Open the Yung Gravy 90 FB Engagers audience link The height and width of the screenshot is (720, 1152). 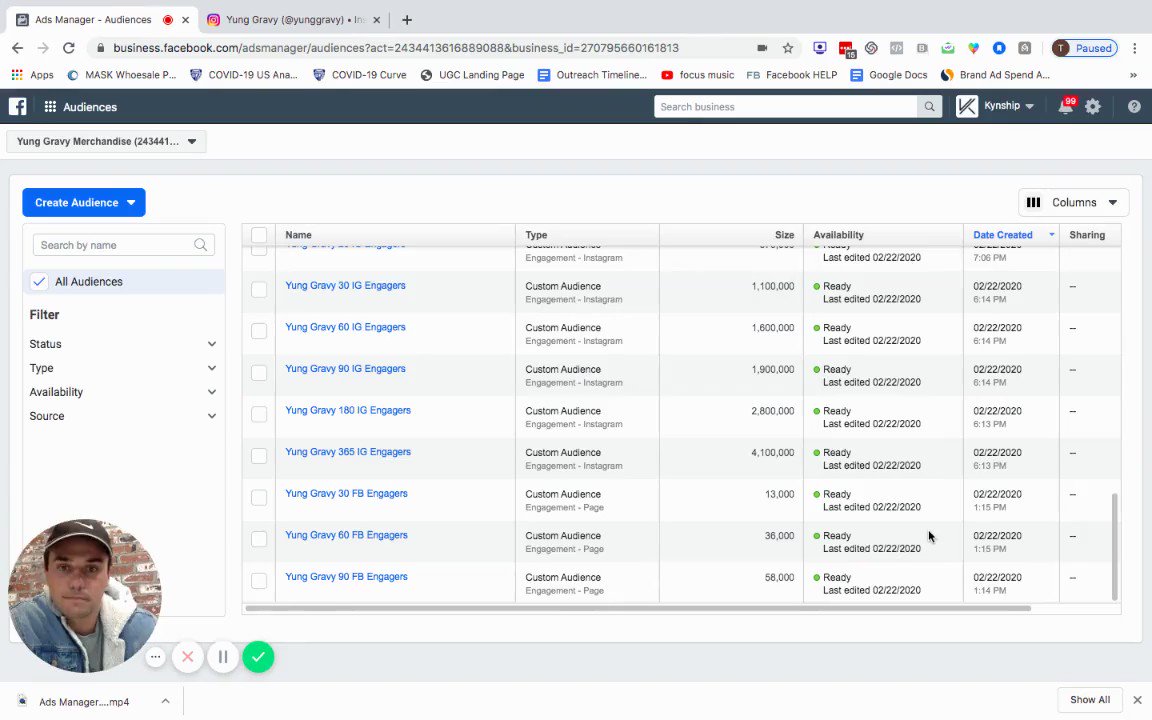(346, 577)
